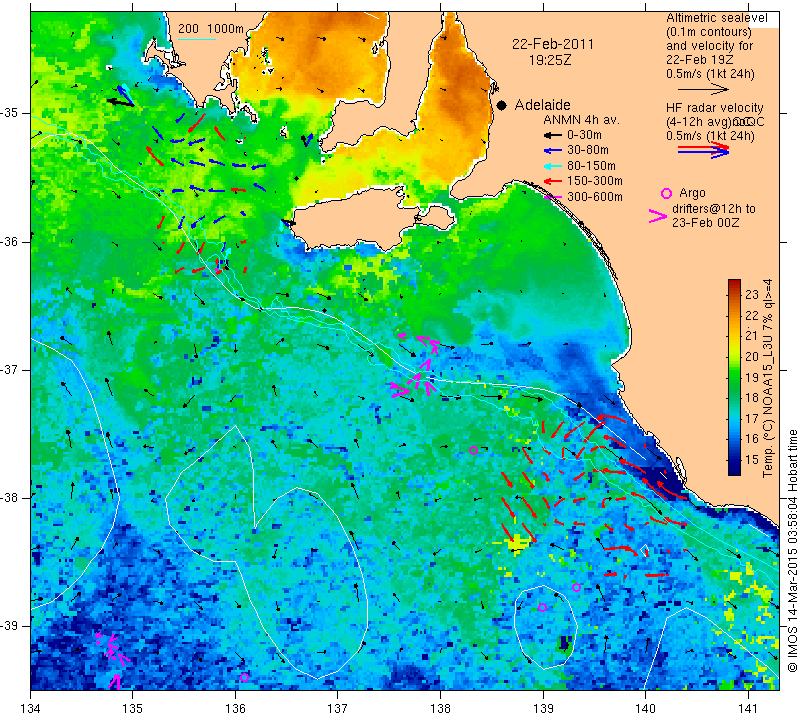Click longitude label 136 on axis
Viewport: 800px width, 720px height.
(235, 709)
